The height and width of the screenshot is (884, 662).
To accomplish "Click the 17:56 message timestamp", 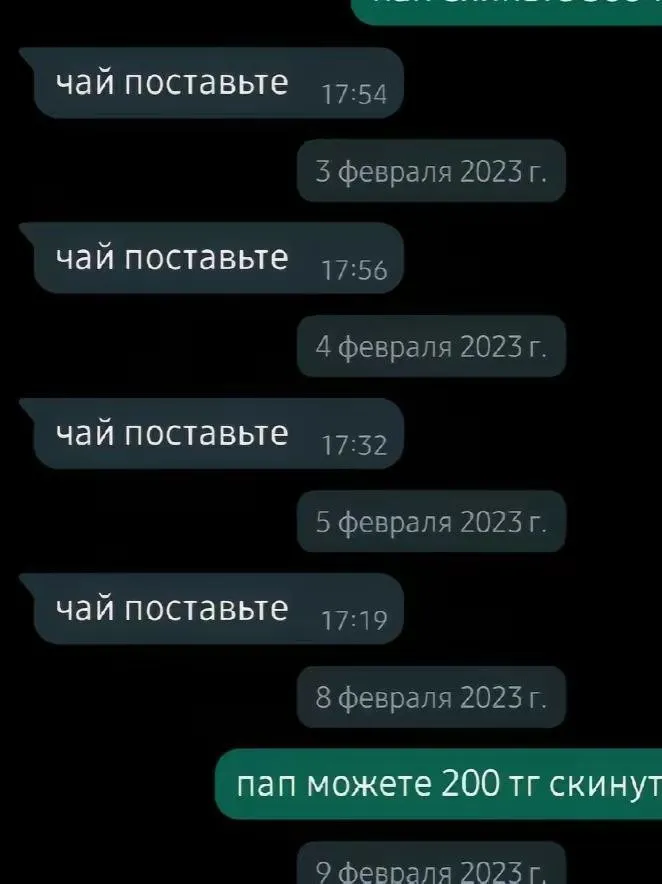I will pos(354,270).
